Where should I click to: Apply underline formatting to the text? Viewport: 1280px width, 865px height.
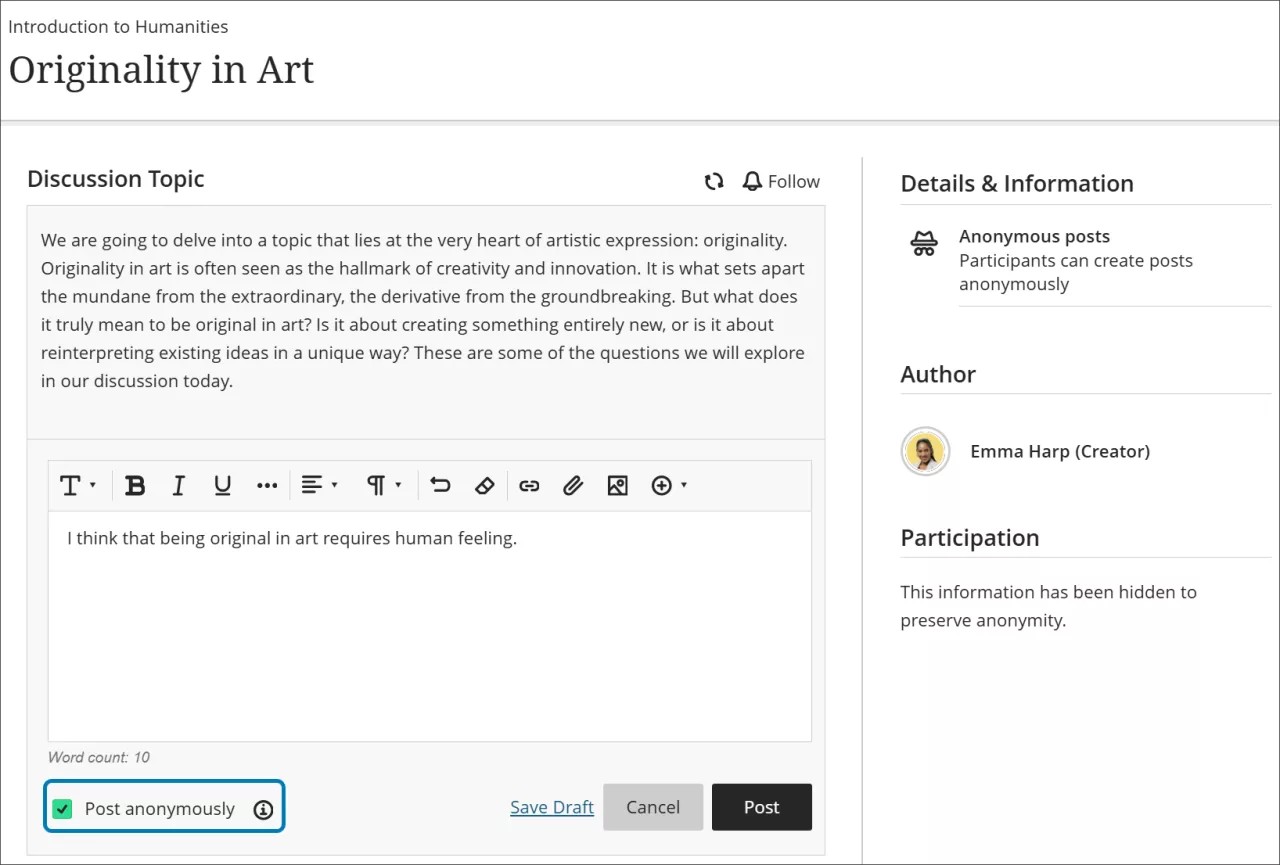222,485
